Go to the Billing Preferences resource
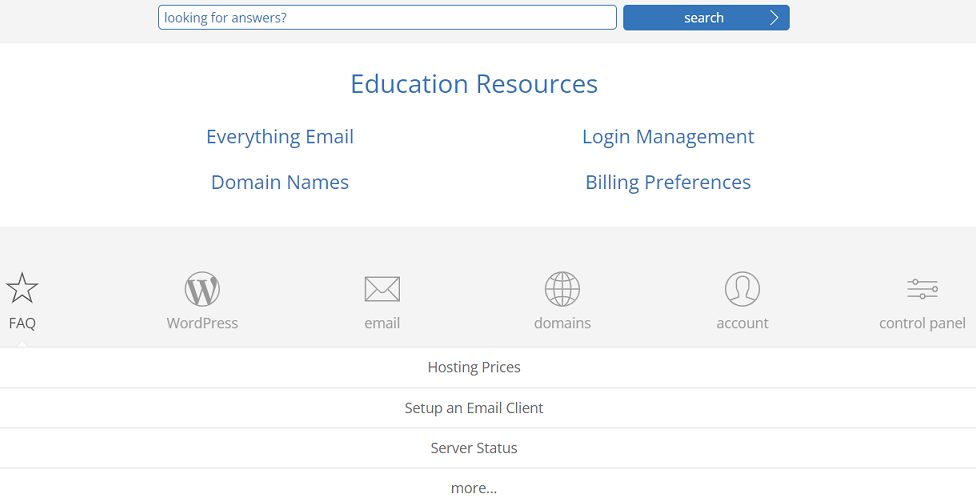 (x=668, y=182)
